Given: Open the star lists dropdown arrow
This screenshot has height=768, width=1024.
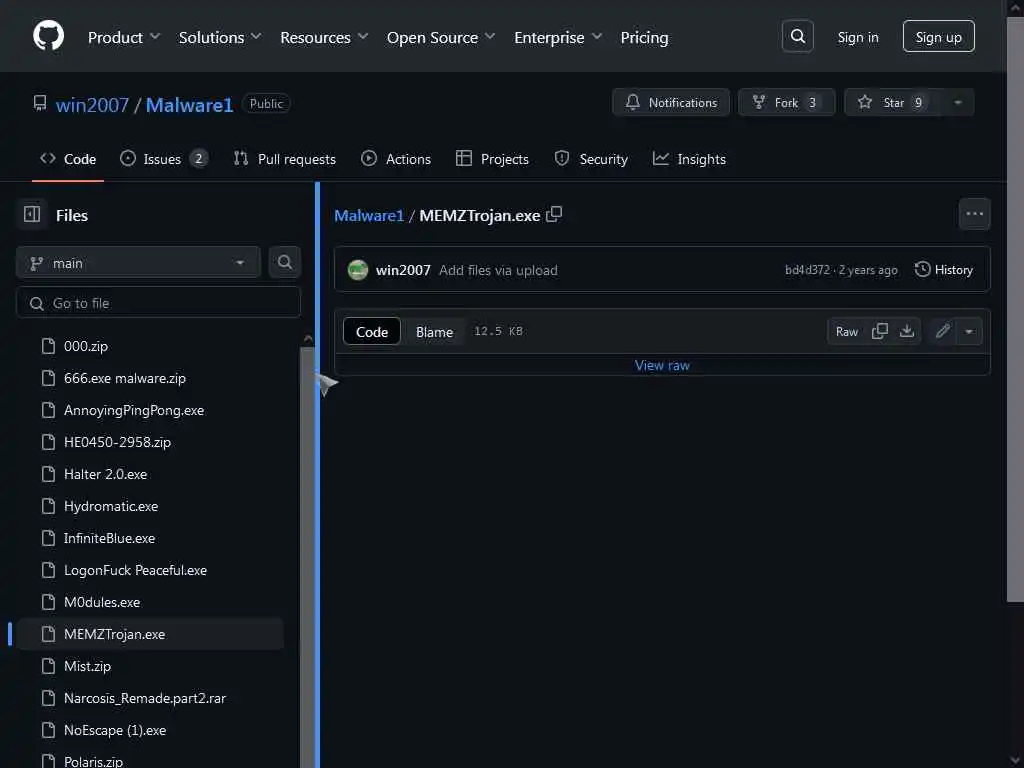Looking at the screenshot, I should click(x=957, y=103).
